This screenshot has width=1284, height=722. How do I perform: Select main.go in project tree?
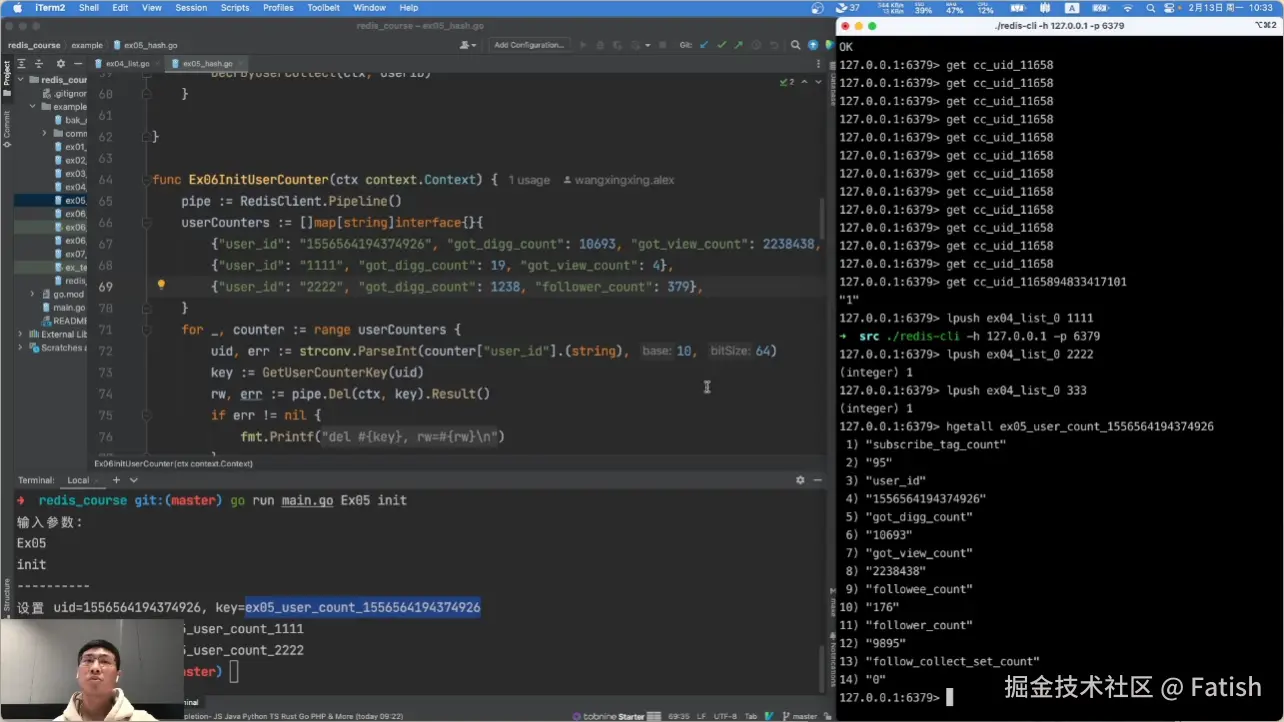click(64, 307)
